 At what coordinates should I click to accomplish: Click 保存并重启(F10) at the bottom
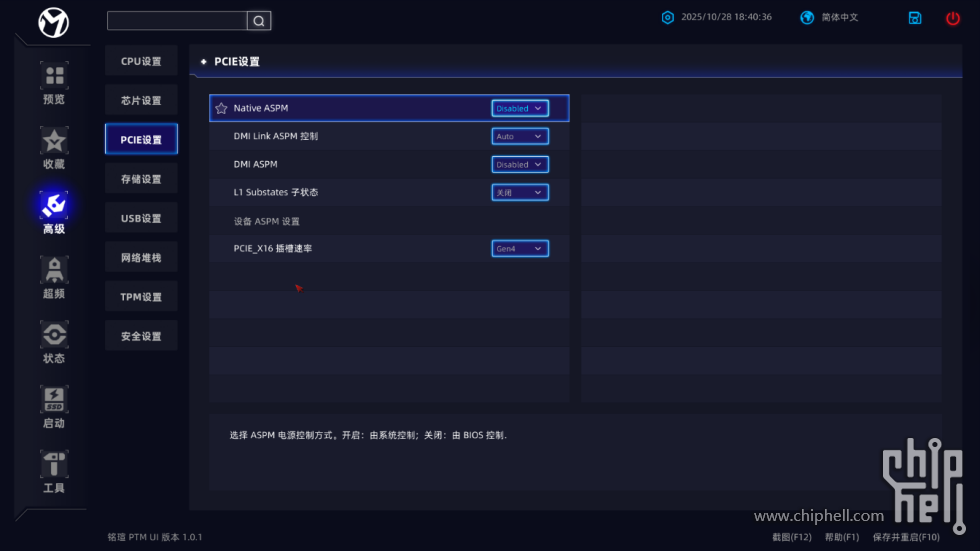click(906, 537)
